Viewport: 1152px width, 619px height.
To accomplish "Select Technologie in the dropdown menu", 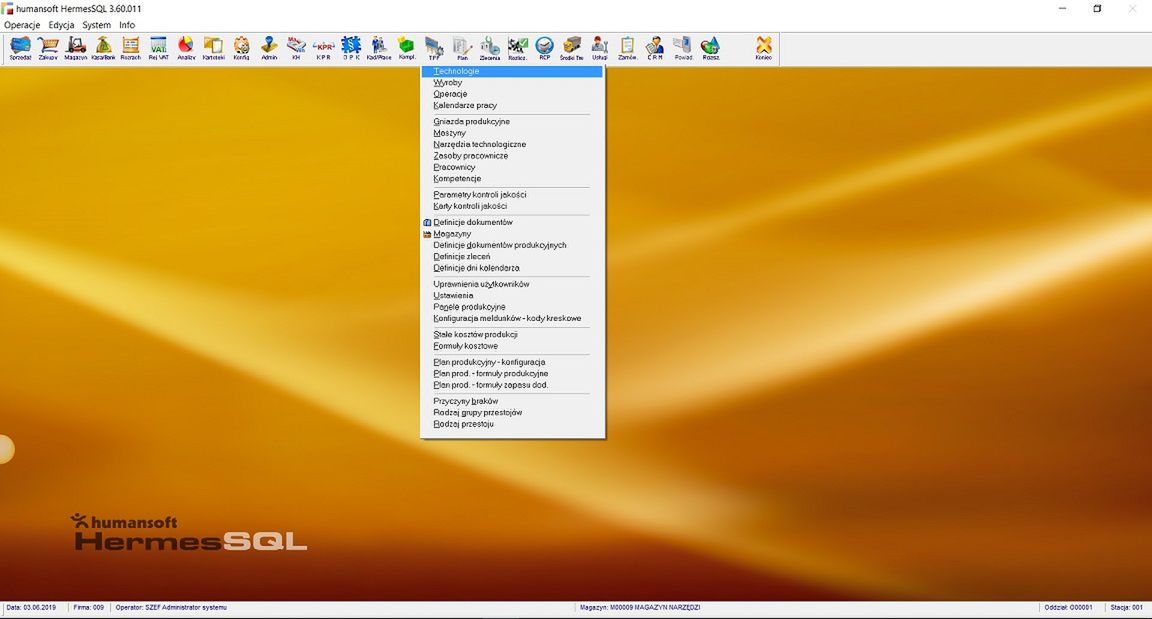I will coord(512,71).
